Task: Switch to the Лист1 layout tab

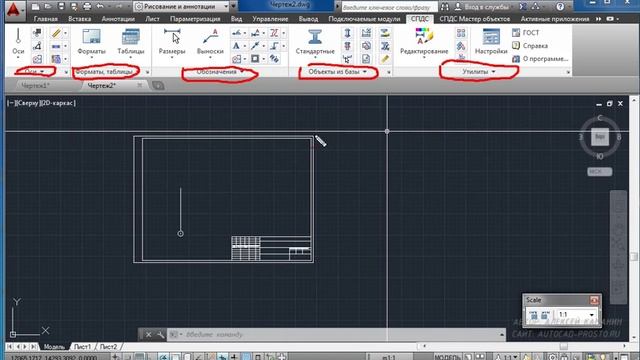Action: (x=82, y=347)
